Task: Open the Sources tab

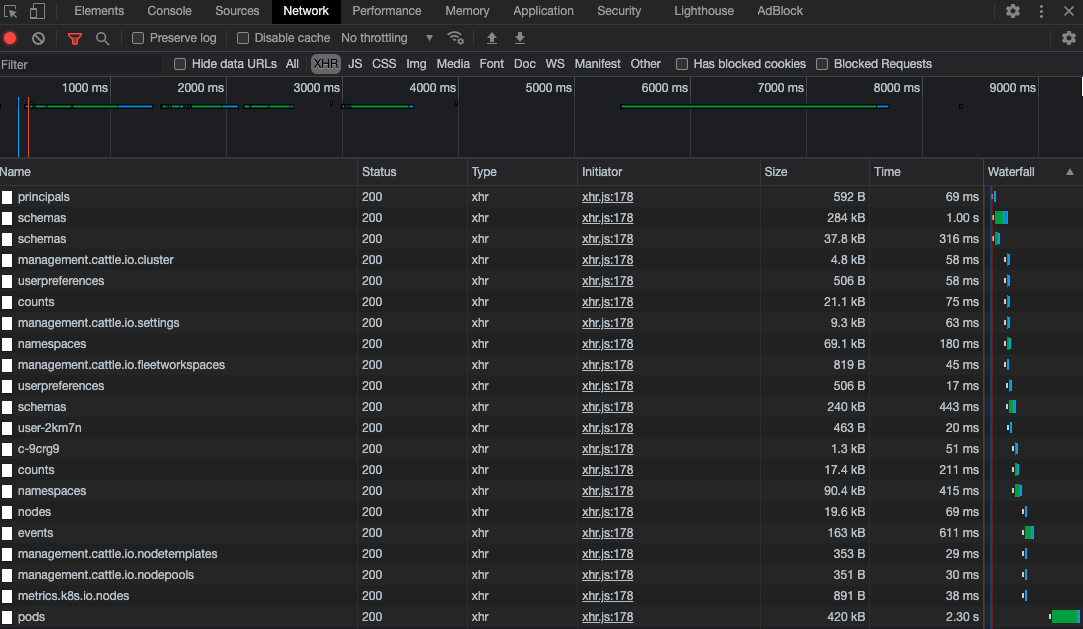Action: tap(237, 11)
